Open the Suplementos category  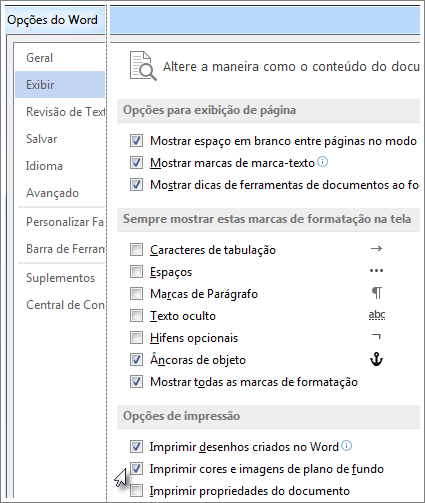coord(60,278)
